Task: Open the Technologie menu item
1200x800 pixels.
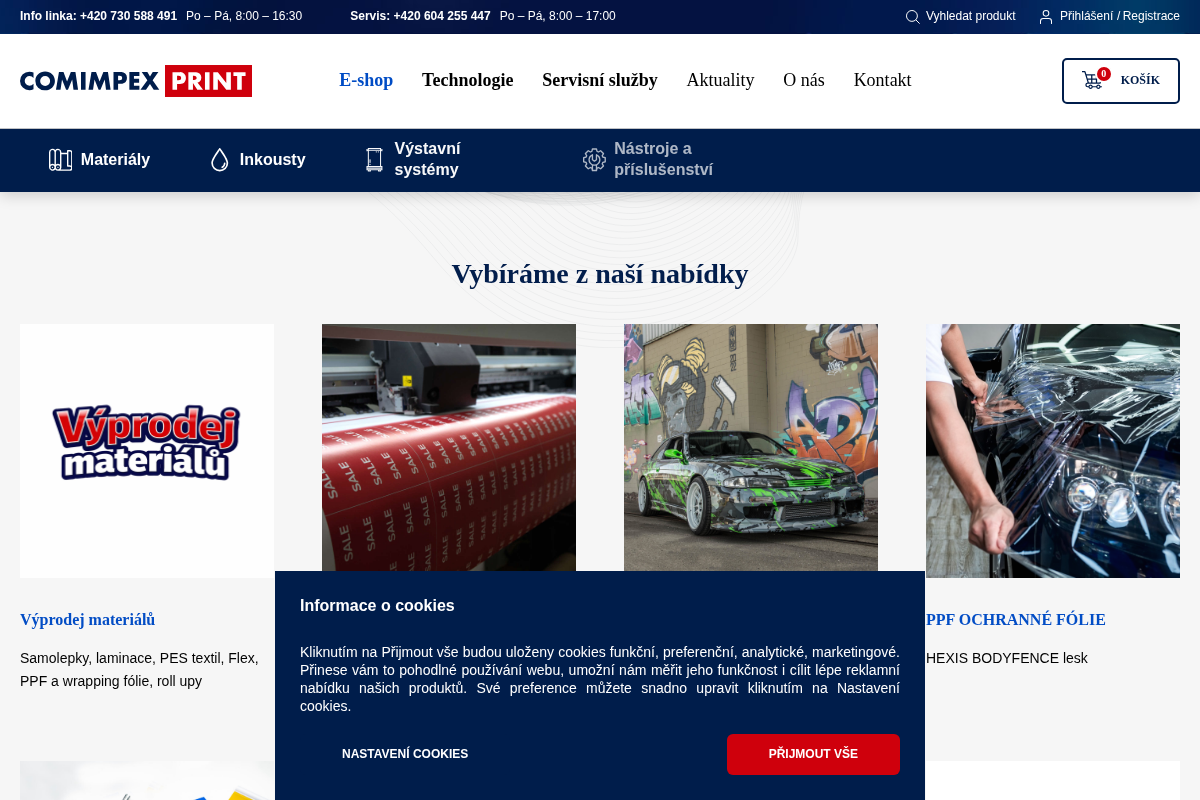Action: tap(467, 80)
